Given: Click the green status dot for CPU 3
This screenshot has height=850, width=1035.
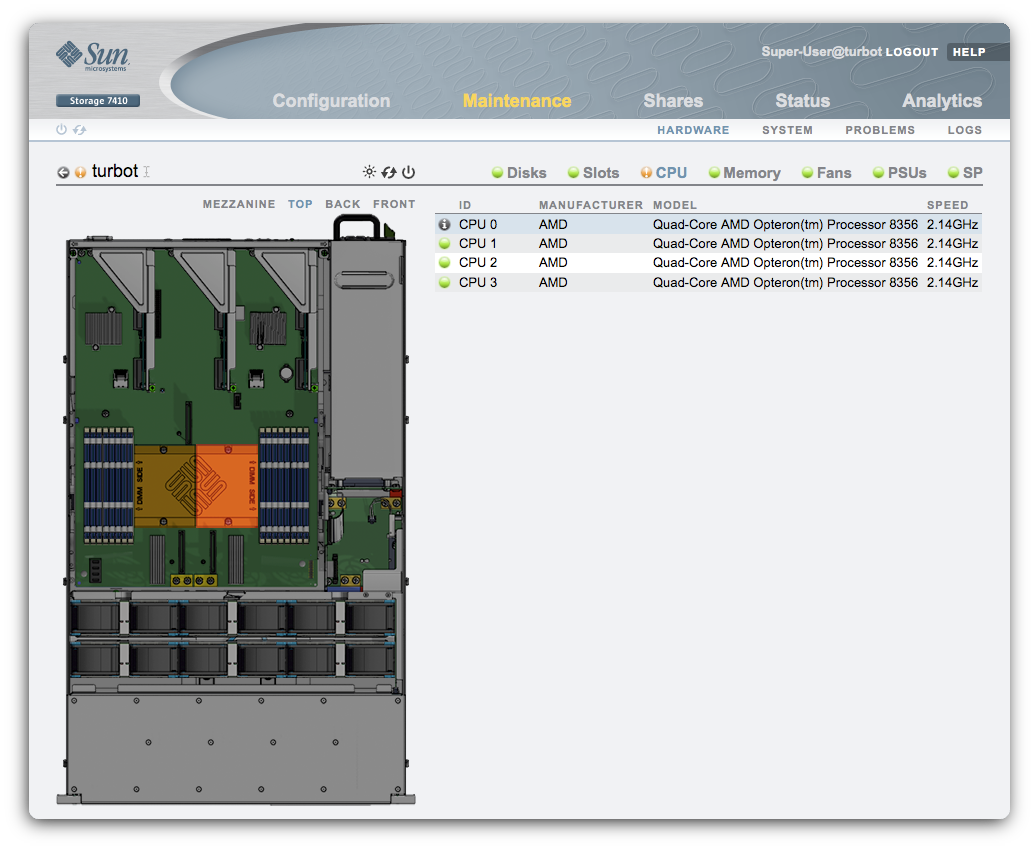Looking at the screenshot, I should click(x=445, y=282).
